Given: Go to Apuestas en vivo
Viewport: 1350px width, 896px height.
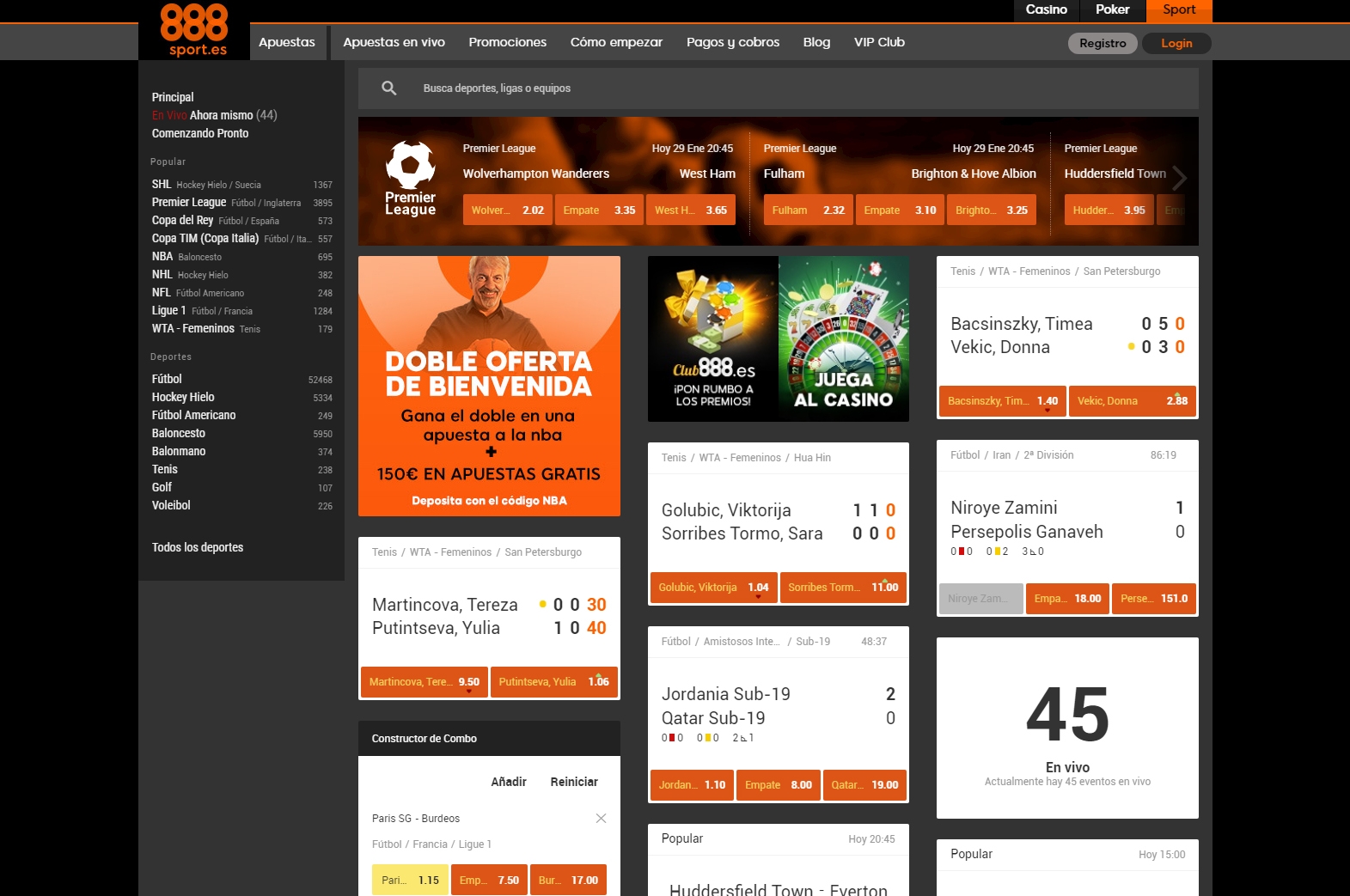Looking at the screenshot, I should pos(394,42).
